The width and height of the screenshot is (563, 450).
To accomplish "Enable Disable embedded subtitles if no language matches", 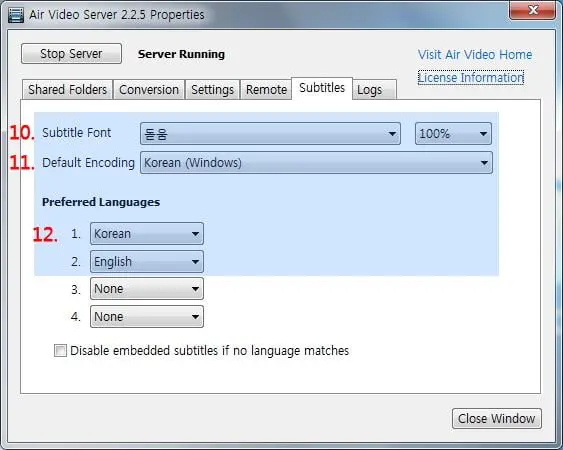I will 60,351.
